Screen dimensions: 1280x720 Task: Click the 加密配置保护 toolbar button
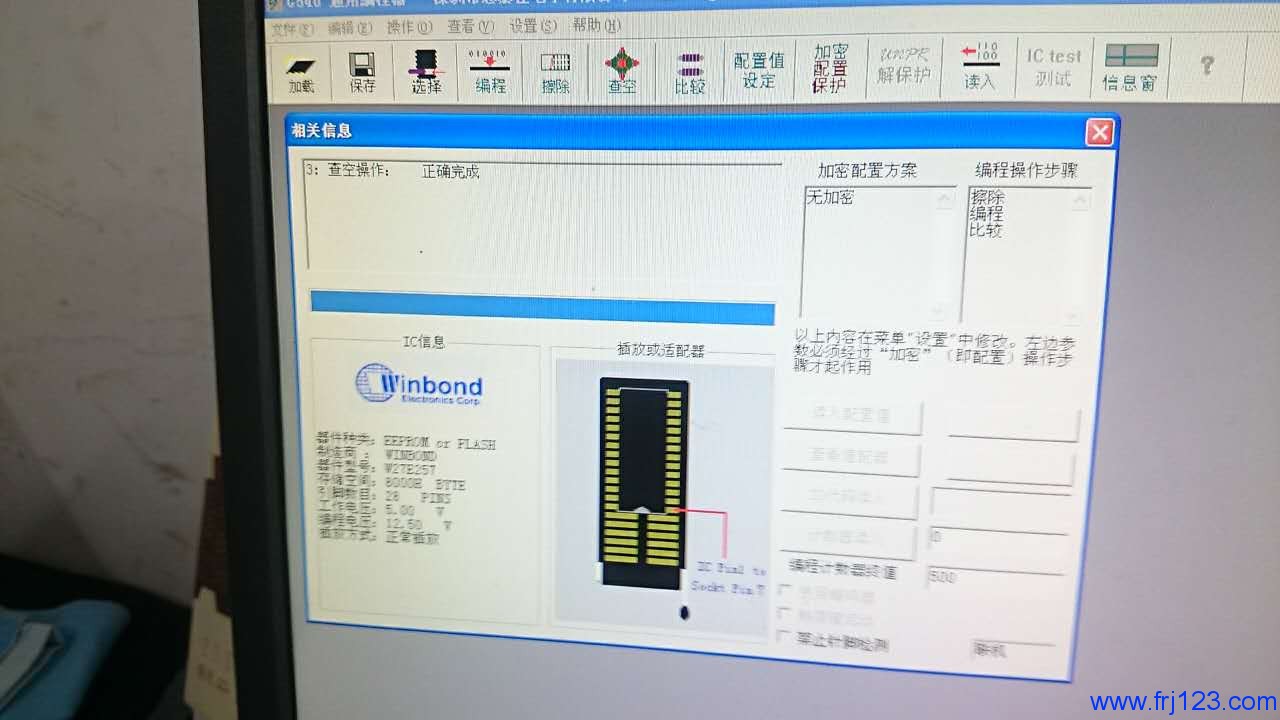coord(830,68)
